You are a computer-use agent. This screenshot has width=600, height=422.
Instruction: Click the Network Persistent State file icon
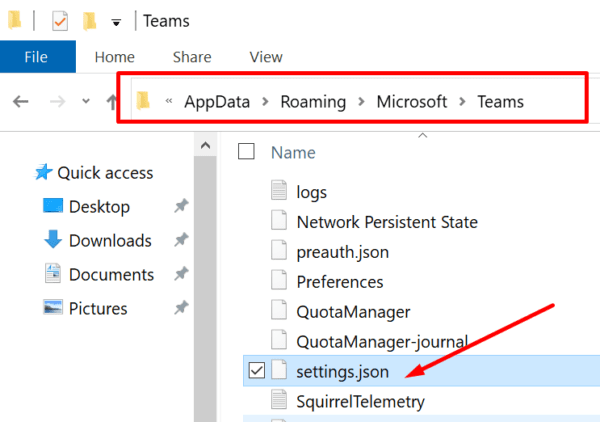coord(279,220)
